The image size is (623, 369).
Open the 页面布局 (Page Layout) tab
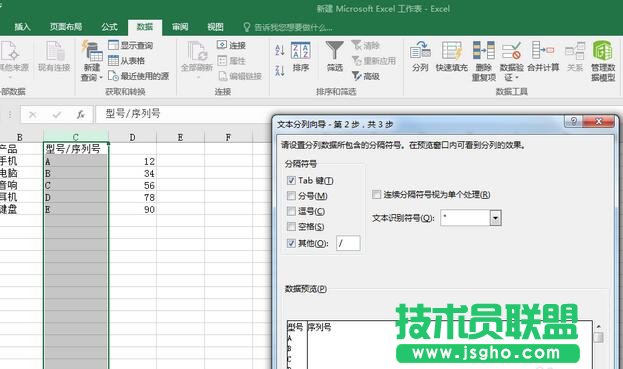(x=66, y=27)
